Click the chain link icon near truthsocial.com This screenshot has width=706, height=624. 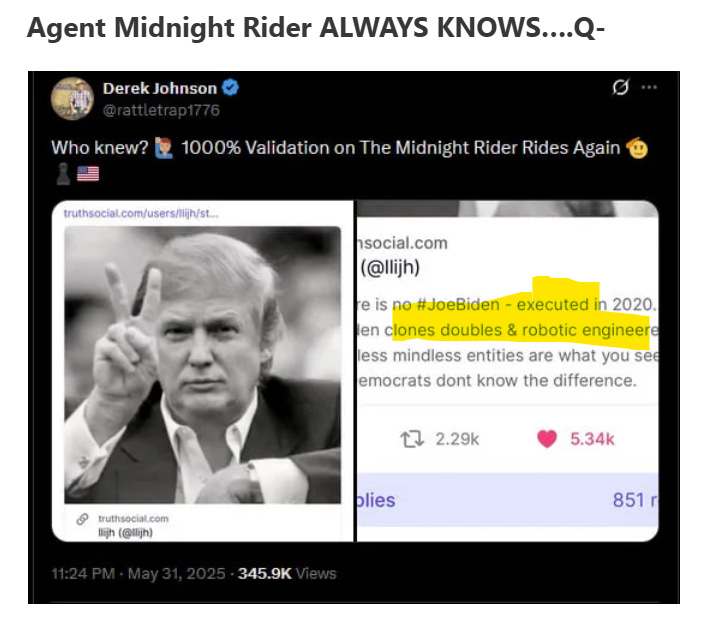pyautogui.click(x=82, y=519)
